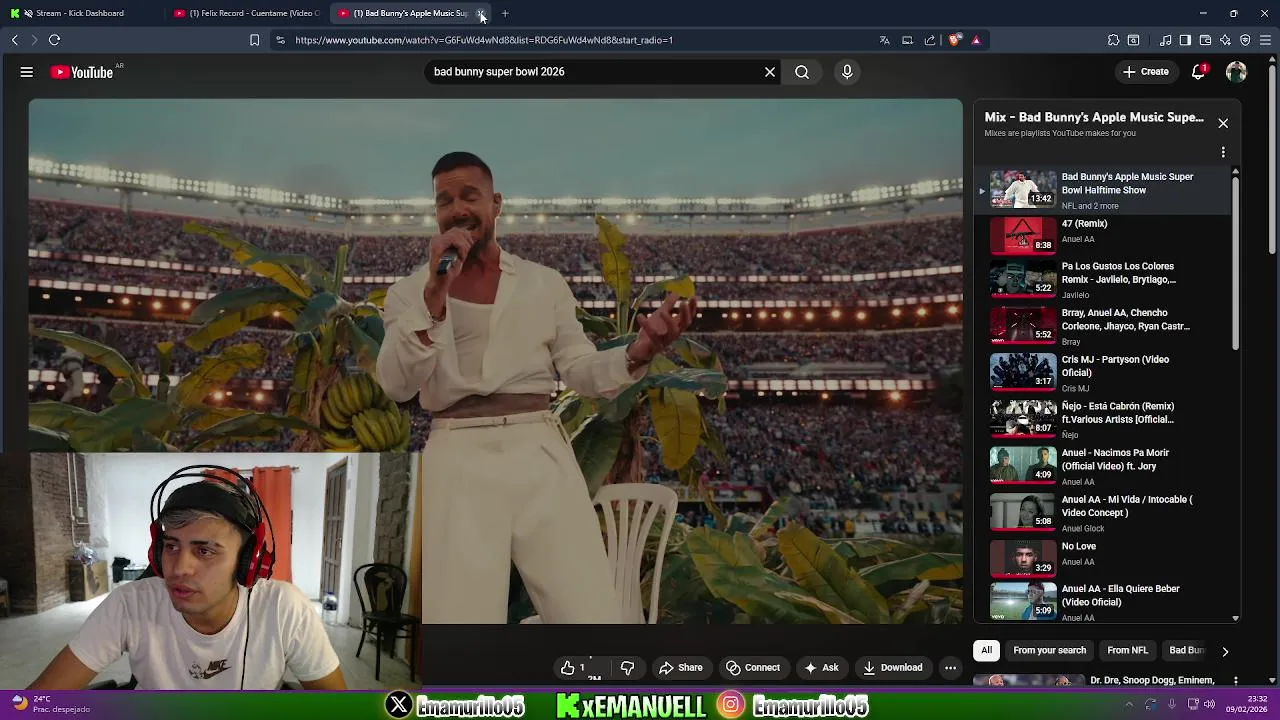Open Brave Wallet icon

1205,40
